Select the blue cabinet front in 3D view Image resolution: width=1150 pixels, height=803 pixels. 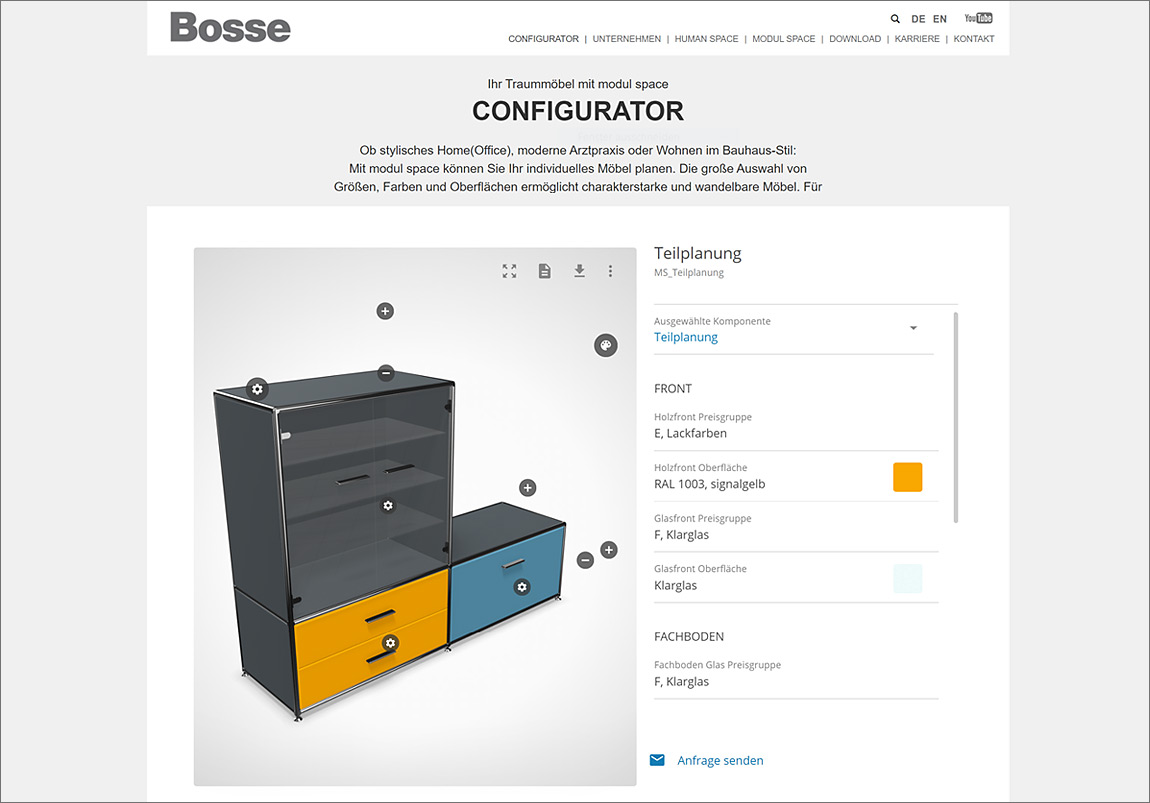click(x=484, y=587)
